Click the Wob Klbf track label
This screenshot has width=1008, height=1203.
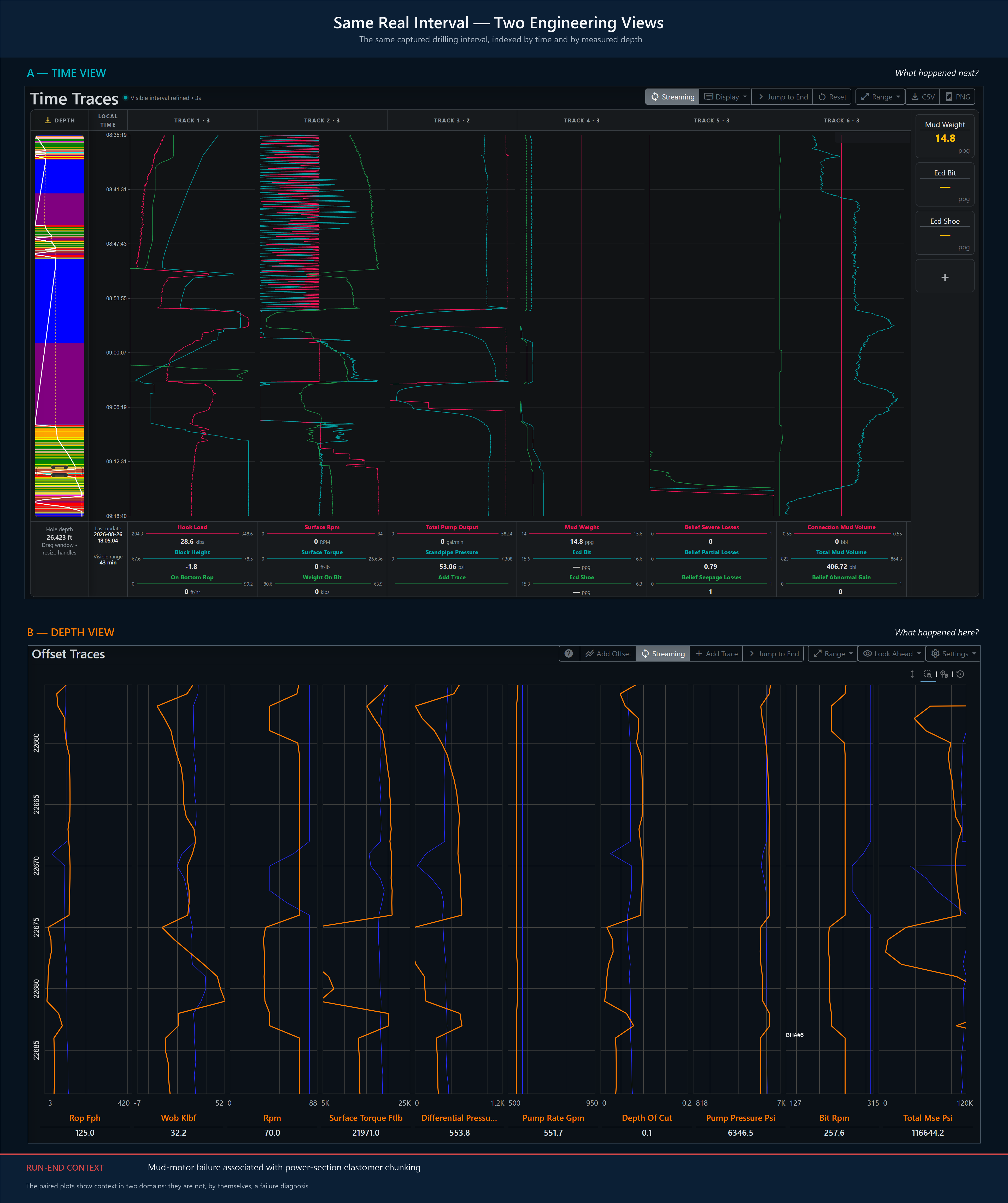[178, 1118]
